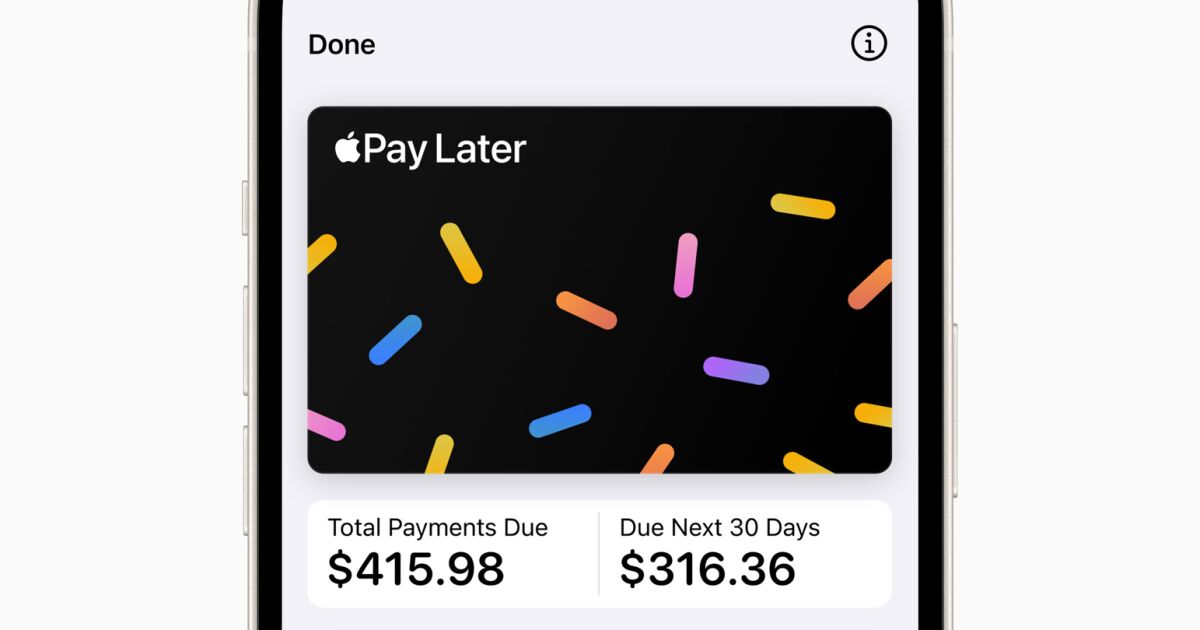Image resolution: width=1200 pixels, height=630 pixels.
Task: Select the $415.98 total amount
Action: (x=416, y=569)
